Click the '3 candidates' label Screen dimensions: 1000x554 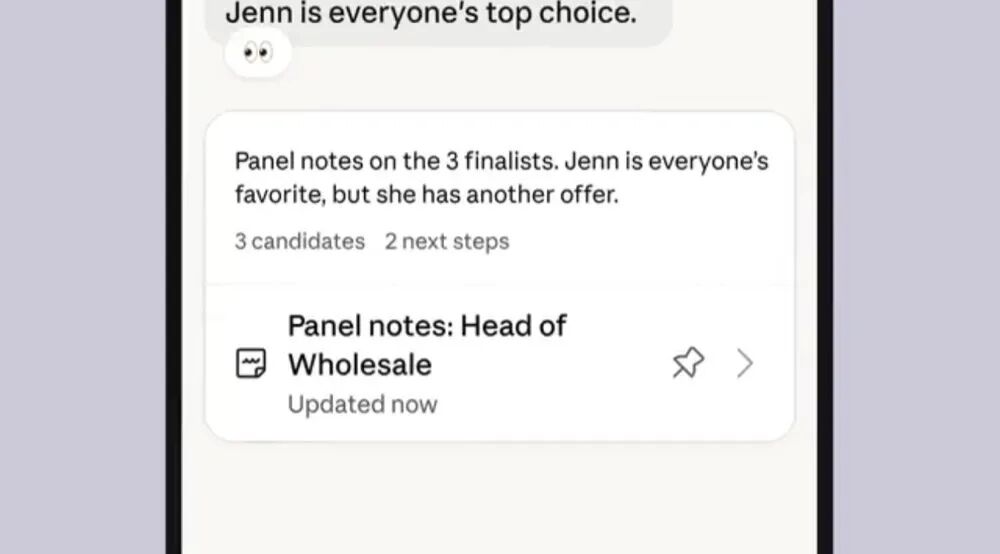(x=300, y=242)
